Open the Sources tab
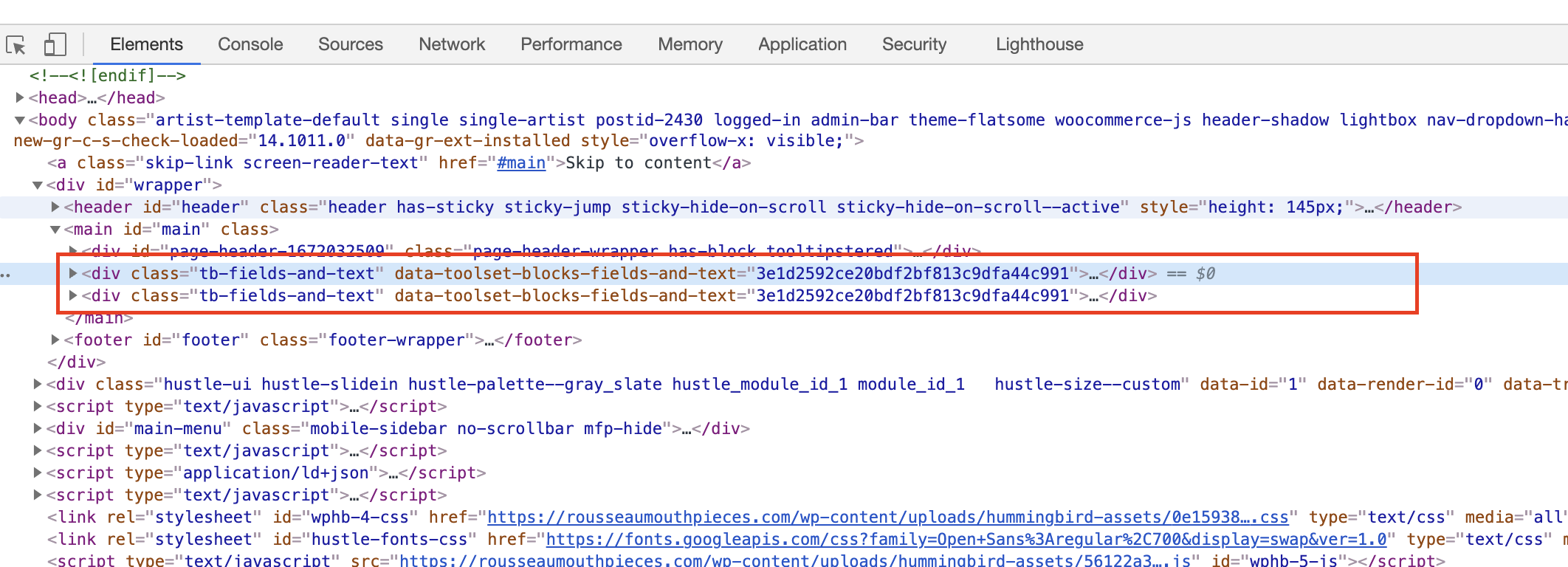 351,44
